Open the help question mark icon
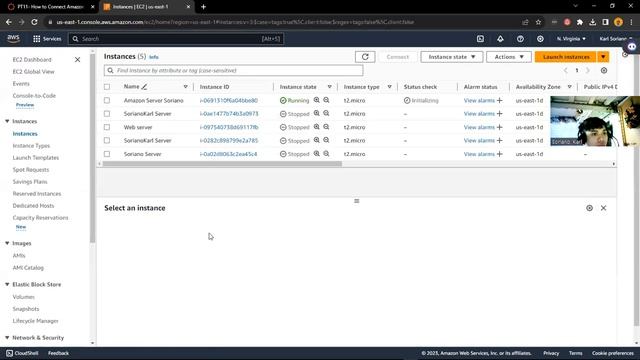Viewport: 640px width, 360px height. [x=520, y=39]
